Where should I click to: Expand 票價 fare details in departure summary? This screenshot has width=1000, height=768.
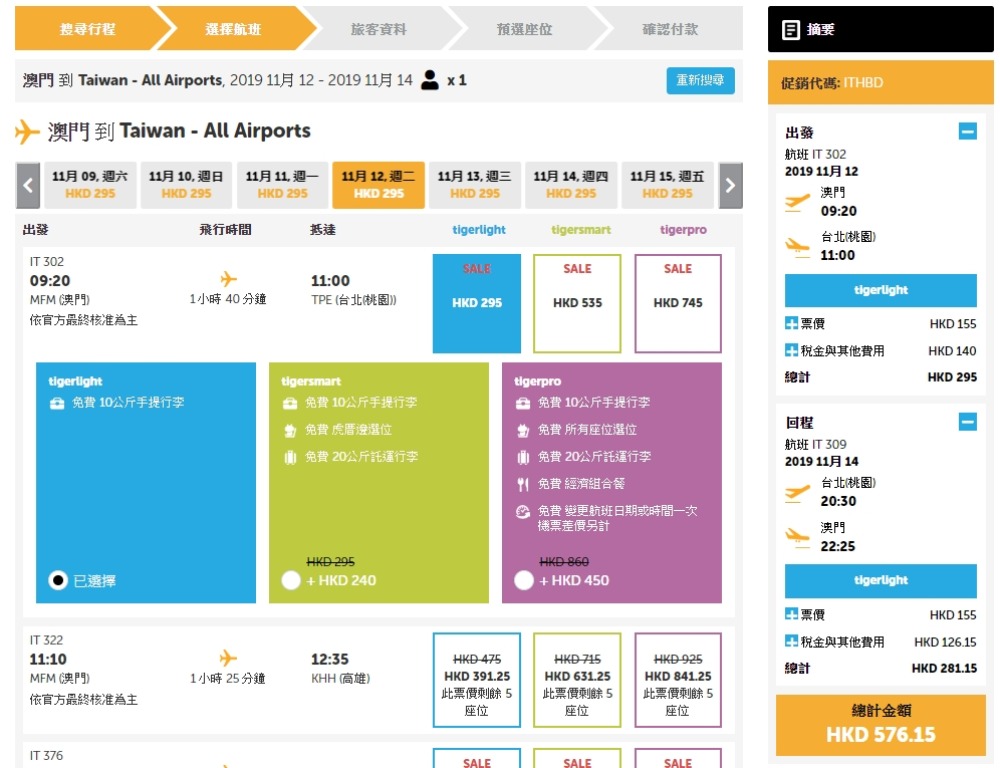click(792, 324)
